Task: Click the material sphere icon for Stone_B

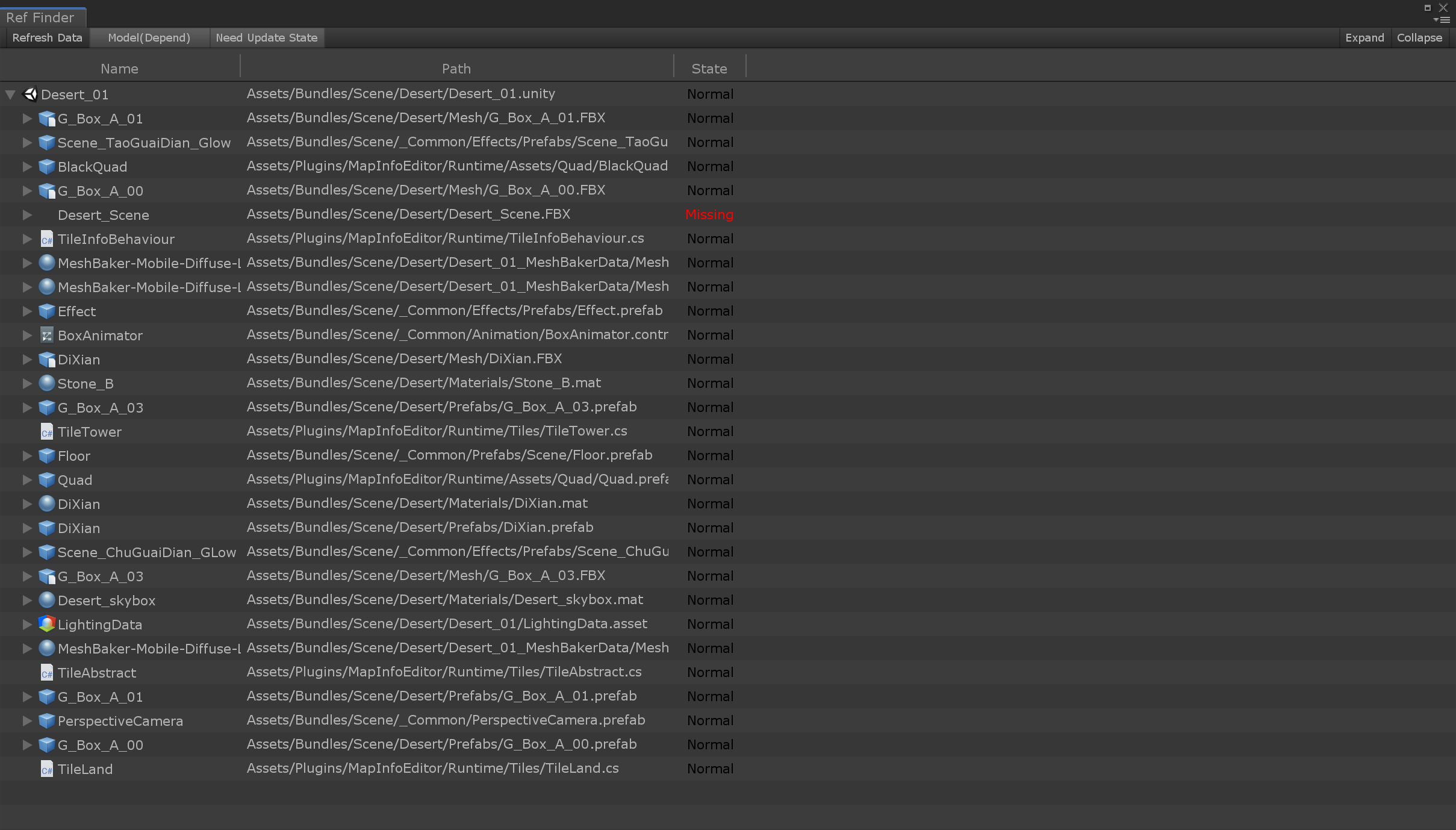Action: (x=47, y=383)
